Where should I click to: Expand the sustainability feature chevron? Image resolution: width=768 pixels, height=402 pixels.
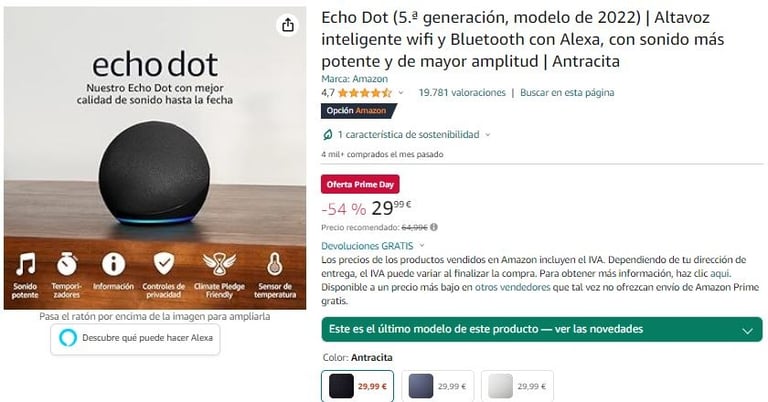point(487,135)
